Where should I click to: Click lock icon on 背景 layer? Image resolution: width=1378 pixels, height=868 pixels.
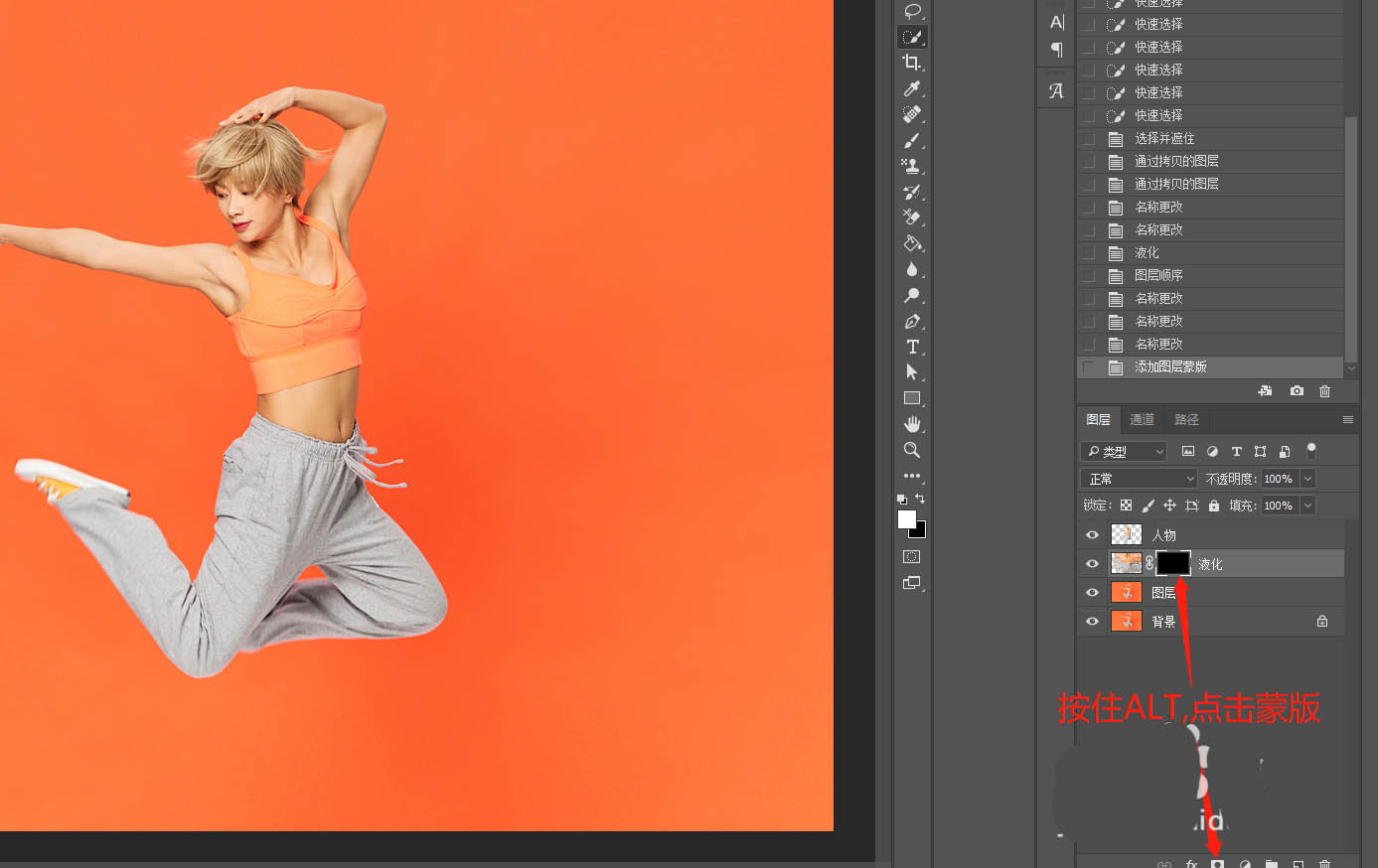pos(1322,621)
